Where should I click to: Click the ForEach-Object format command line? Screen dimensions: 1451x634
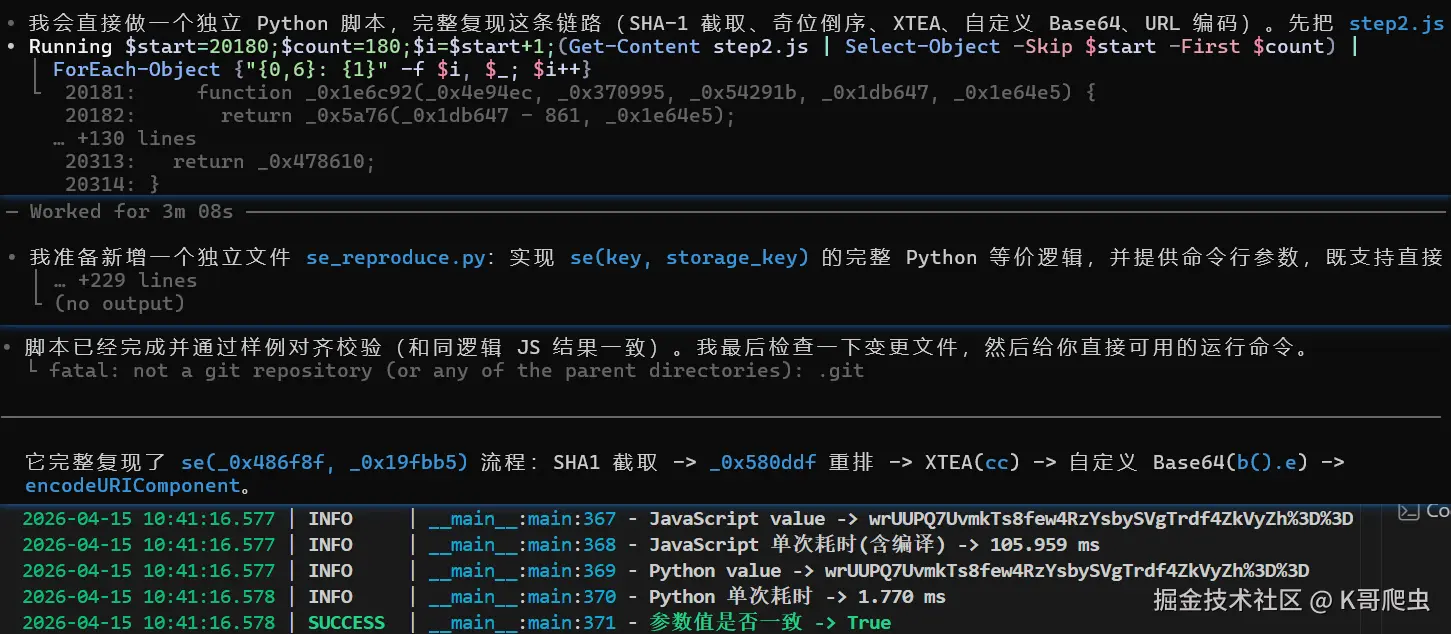(x=322, y=69)
